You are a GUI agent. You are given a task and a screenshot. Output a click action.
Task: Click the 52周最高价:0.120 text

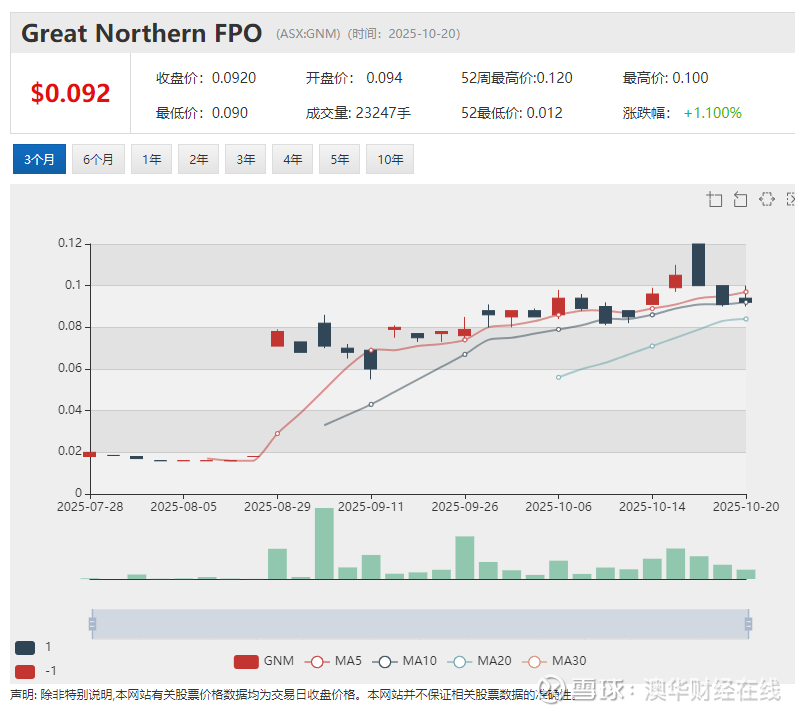(516, 78)
